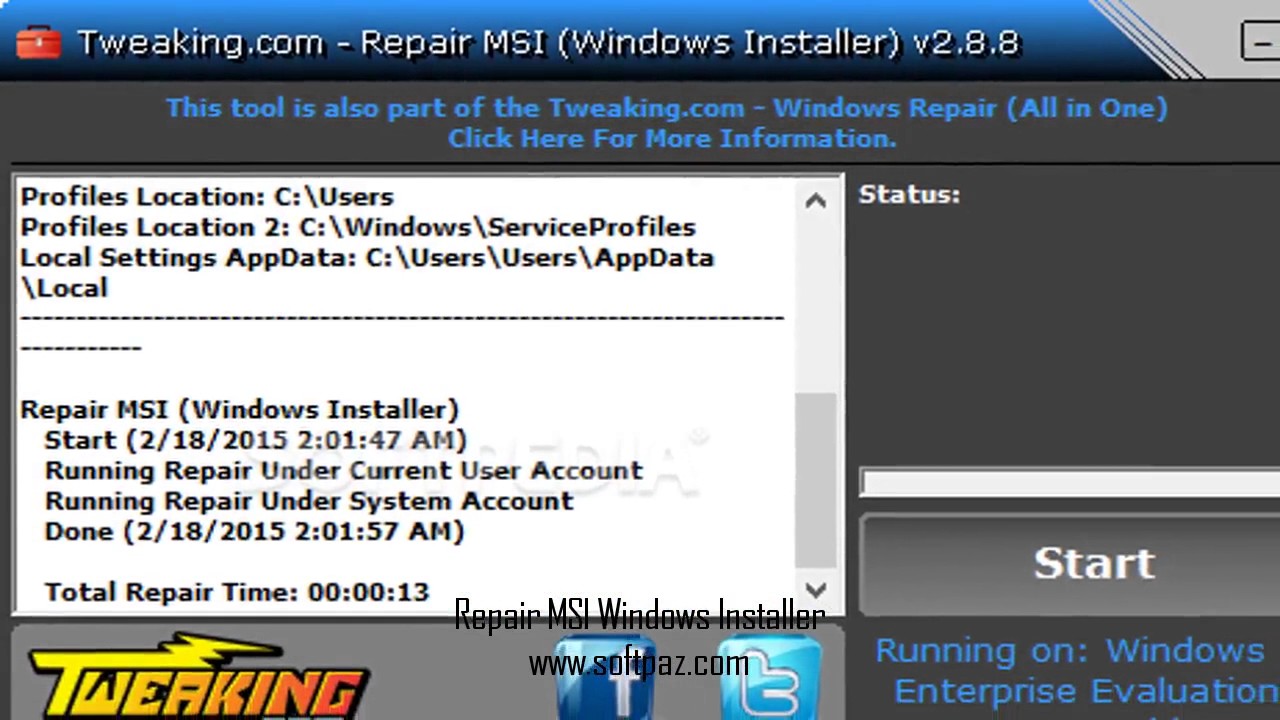Click the Total Repair Time log line
This screenshot has height=720, width=1280.
237,592
